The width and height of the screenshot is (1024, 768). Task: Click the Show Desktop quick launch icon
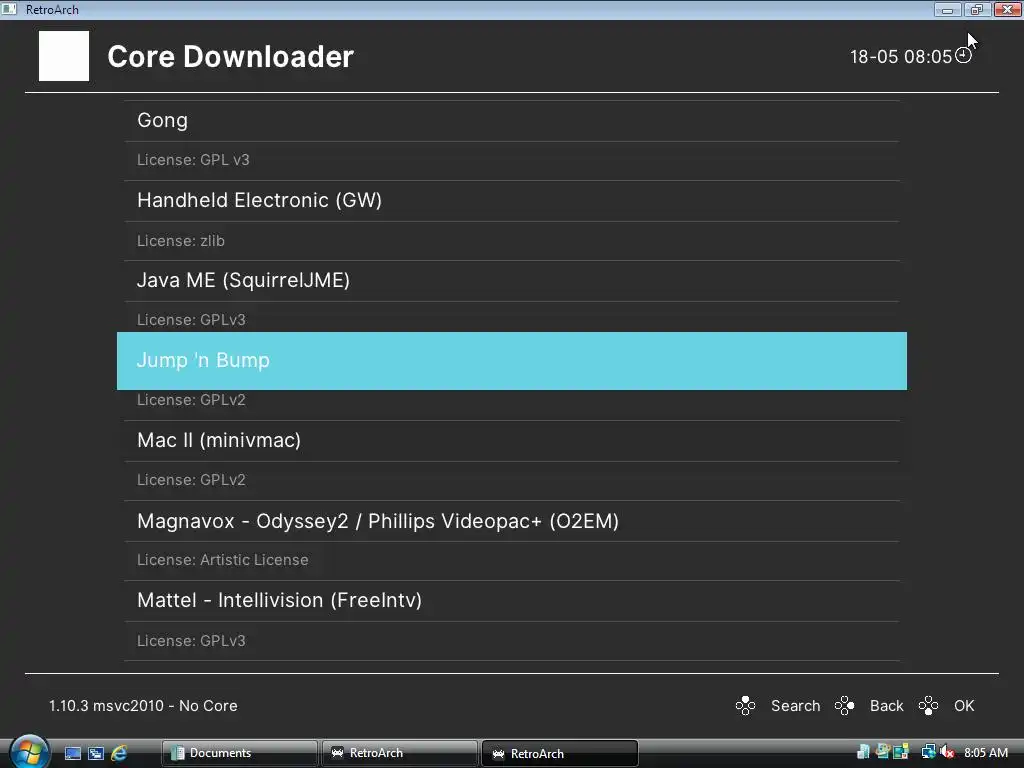click(x=72, y=753)
